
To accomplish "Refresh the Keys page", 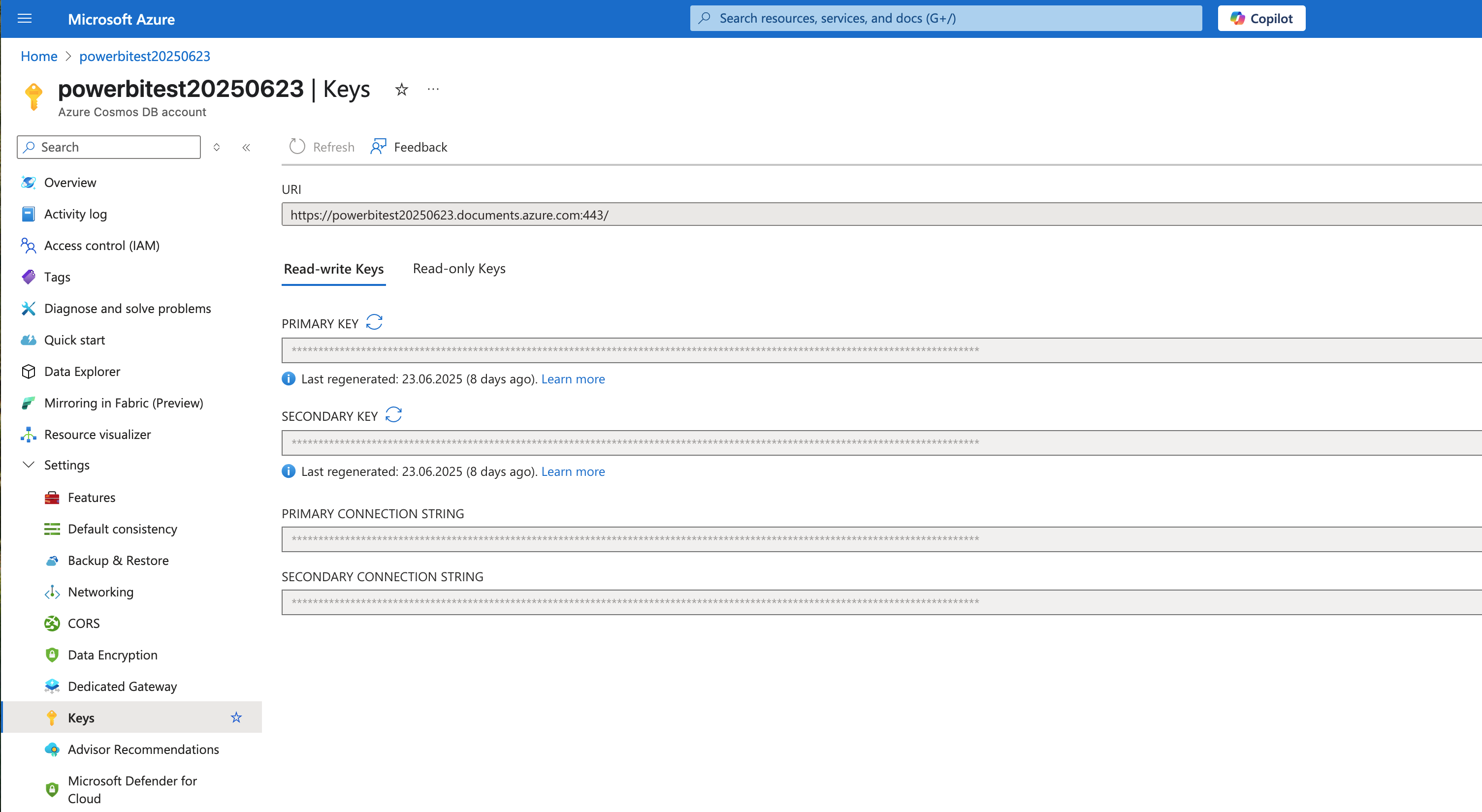I will coord(322,147).
